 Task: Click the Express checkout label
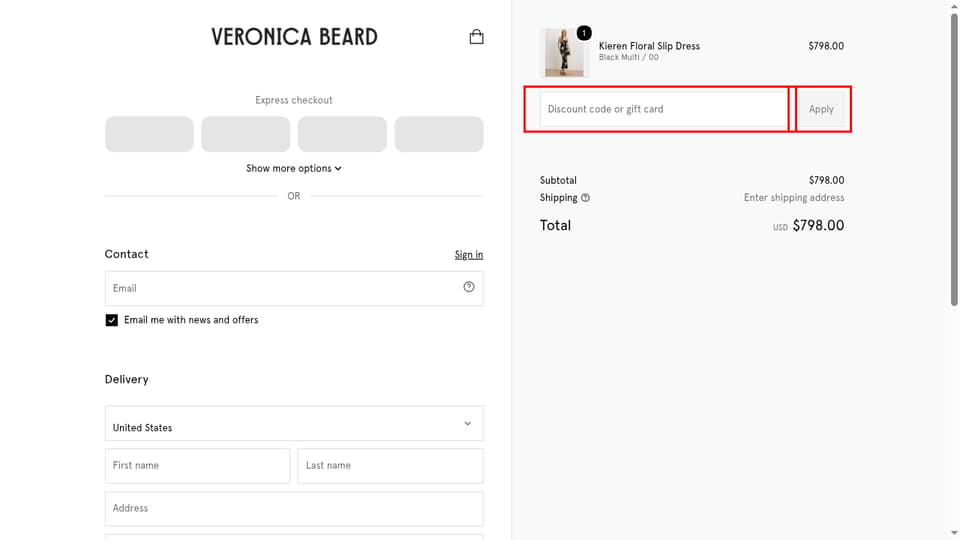point(294,100)
